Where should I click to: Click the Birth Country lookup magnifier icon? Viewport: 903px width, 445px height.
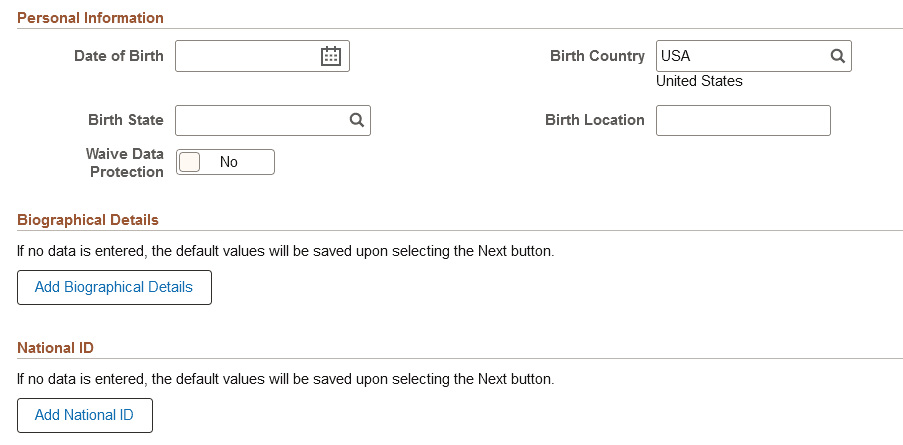(838, 57)
